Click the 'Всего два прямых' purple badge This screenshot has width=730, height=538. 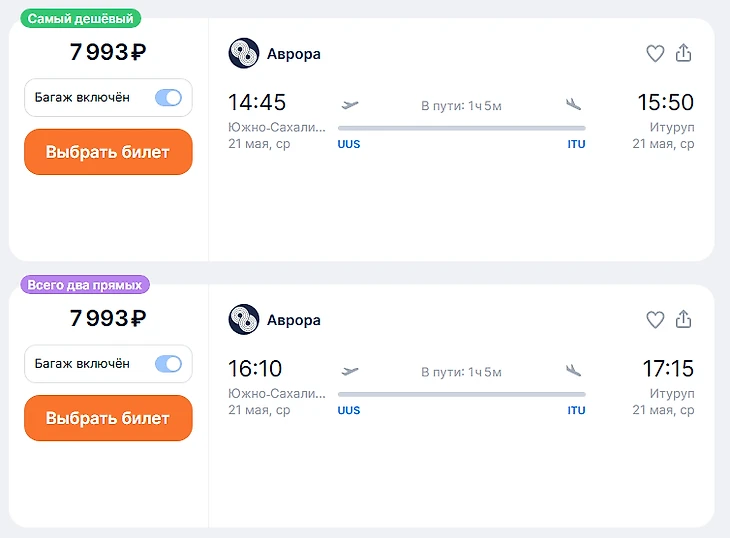pyautogui.click(x=85, y=285)
